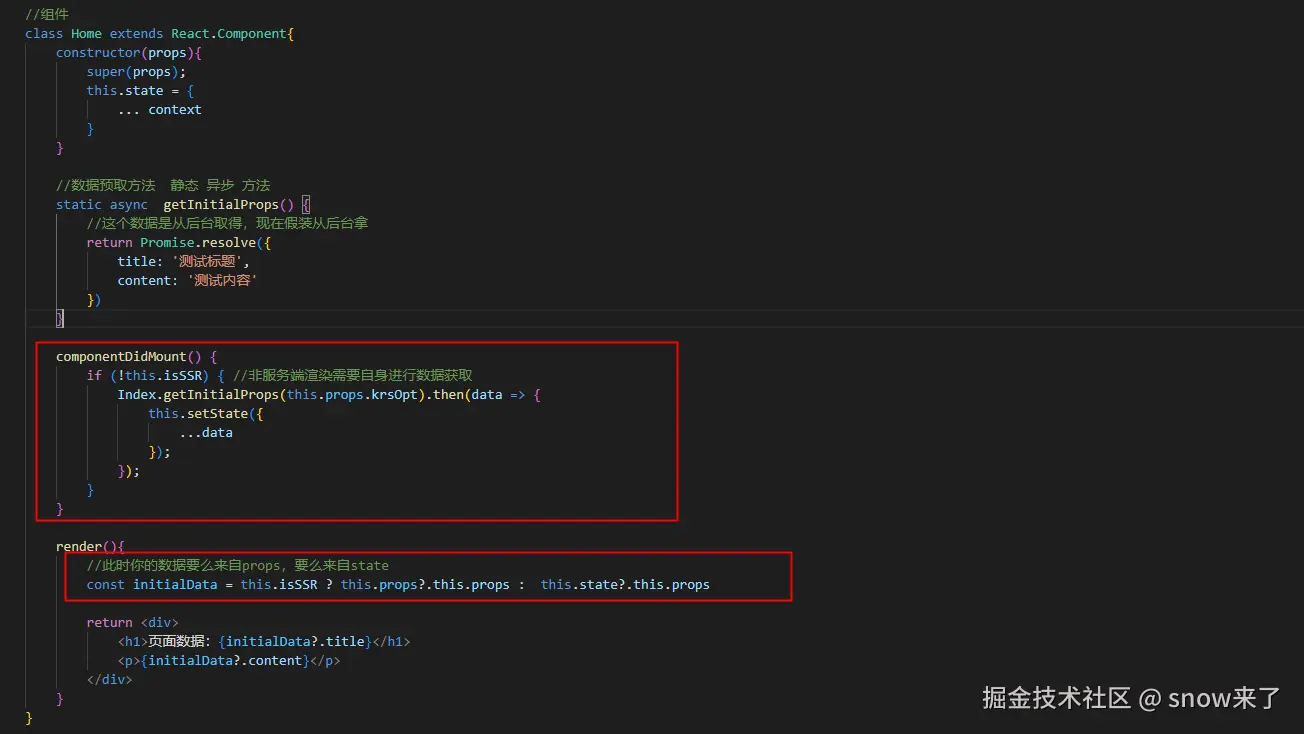Click this.state?.this.props at end of const line
The image size is (1304, 734).
click(x=625, y=584)
